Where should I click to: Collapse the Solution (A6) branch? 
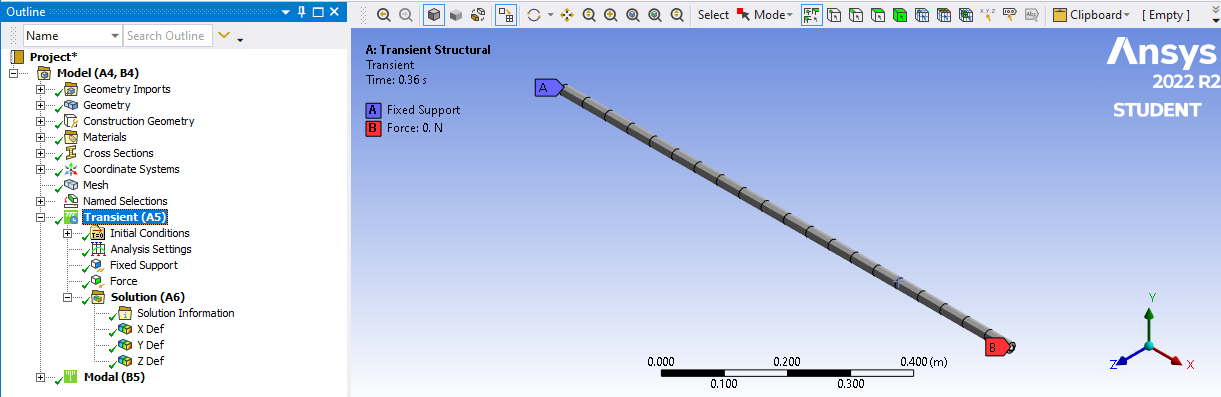[69, 297]
